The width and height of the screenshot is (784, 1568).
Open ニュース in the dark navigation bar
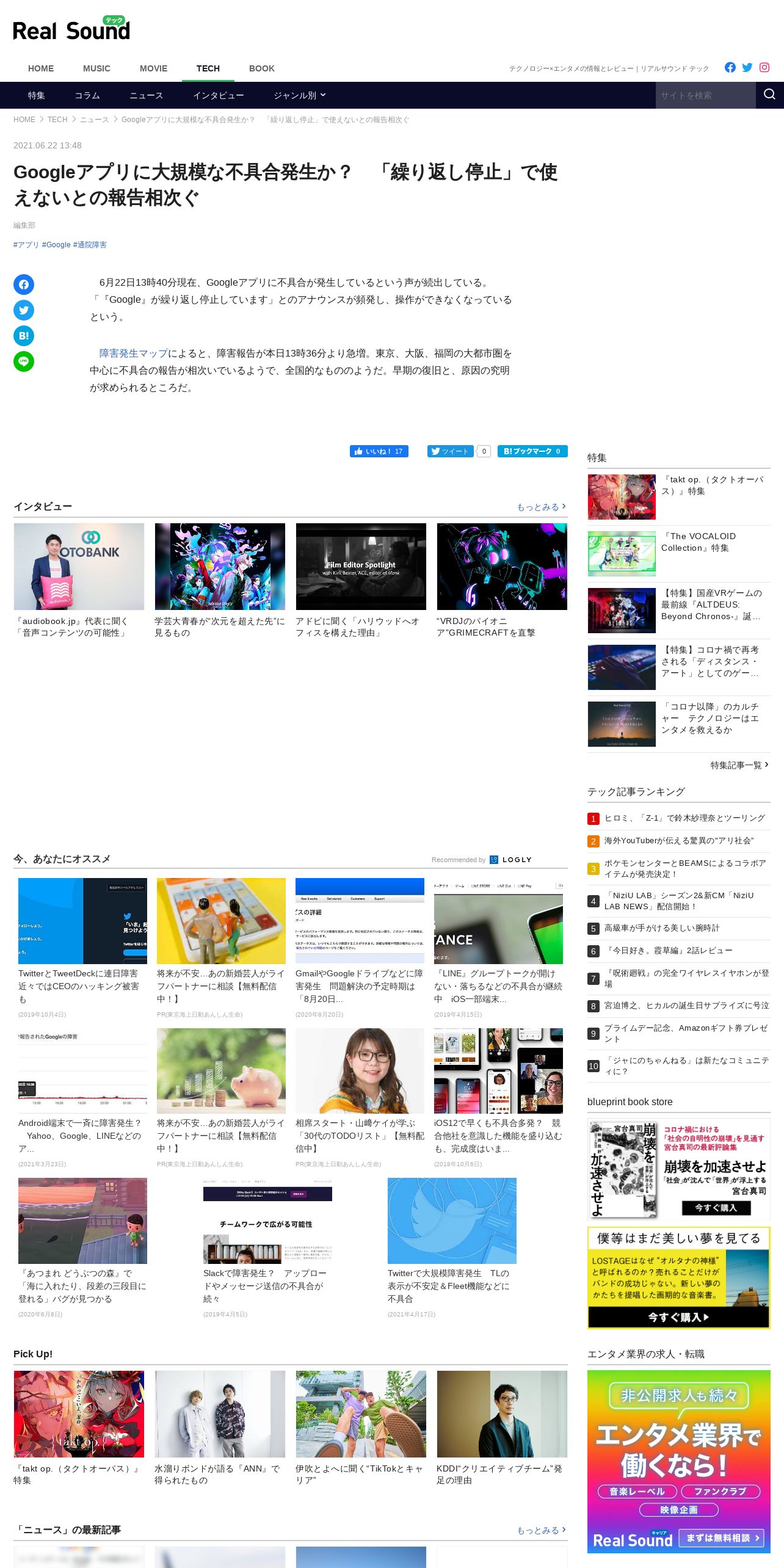pos(146,95)
